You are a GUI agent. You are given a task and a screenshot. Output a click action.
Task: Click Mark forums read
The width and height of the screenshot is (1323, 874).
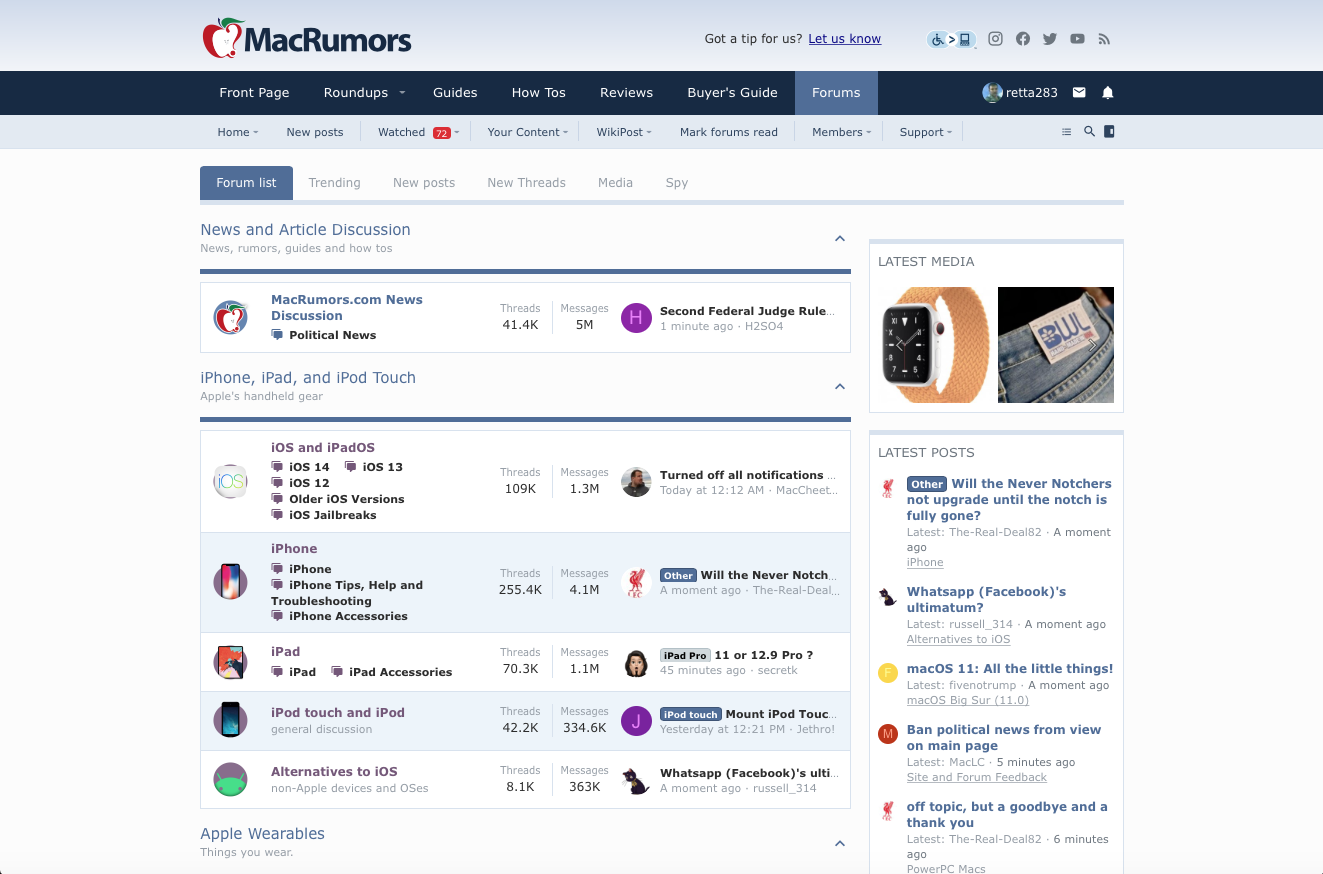point(729,132)
